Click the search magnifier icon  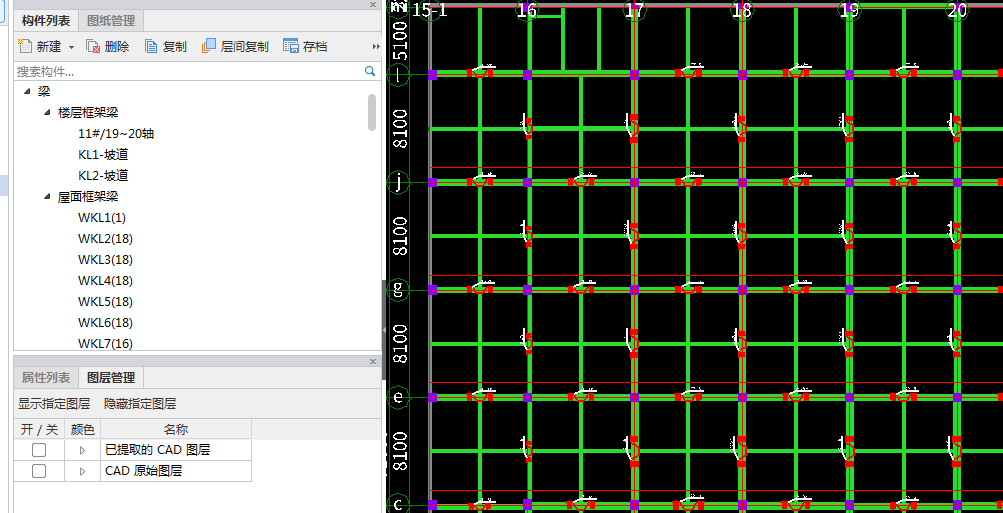(370, 71)
